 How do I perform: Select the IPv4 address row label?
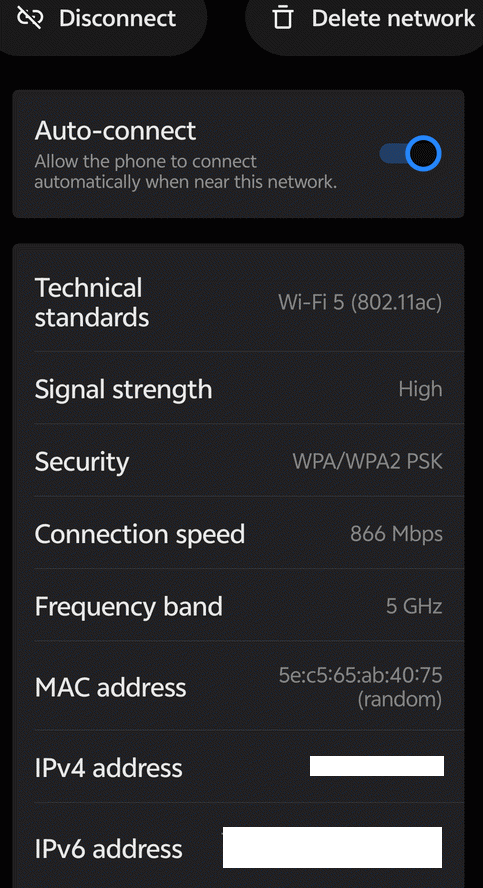click(x=109, y=768)
